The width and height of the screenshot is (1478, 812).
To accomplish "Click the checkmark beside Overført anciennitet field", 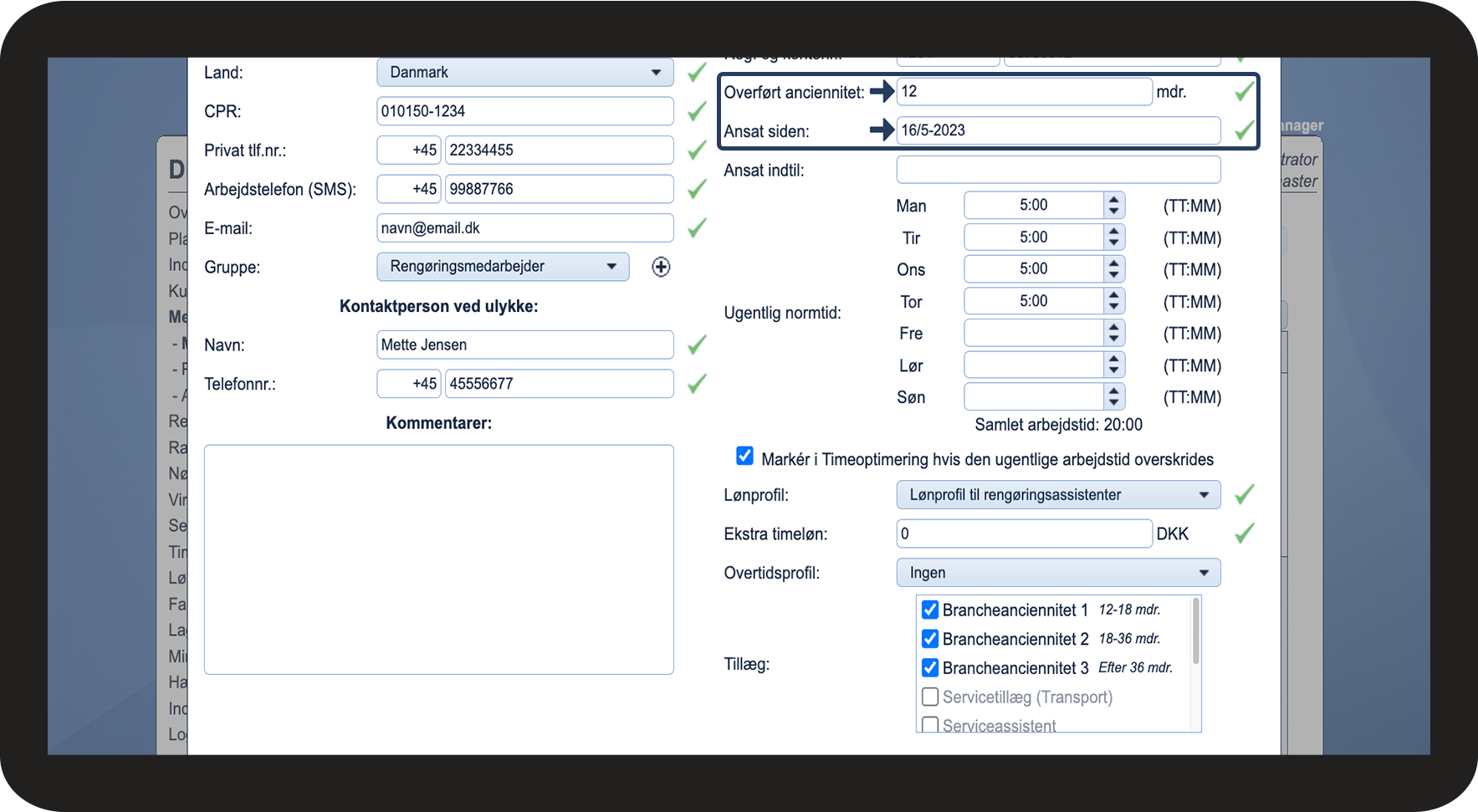I will [1244, 92].
